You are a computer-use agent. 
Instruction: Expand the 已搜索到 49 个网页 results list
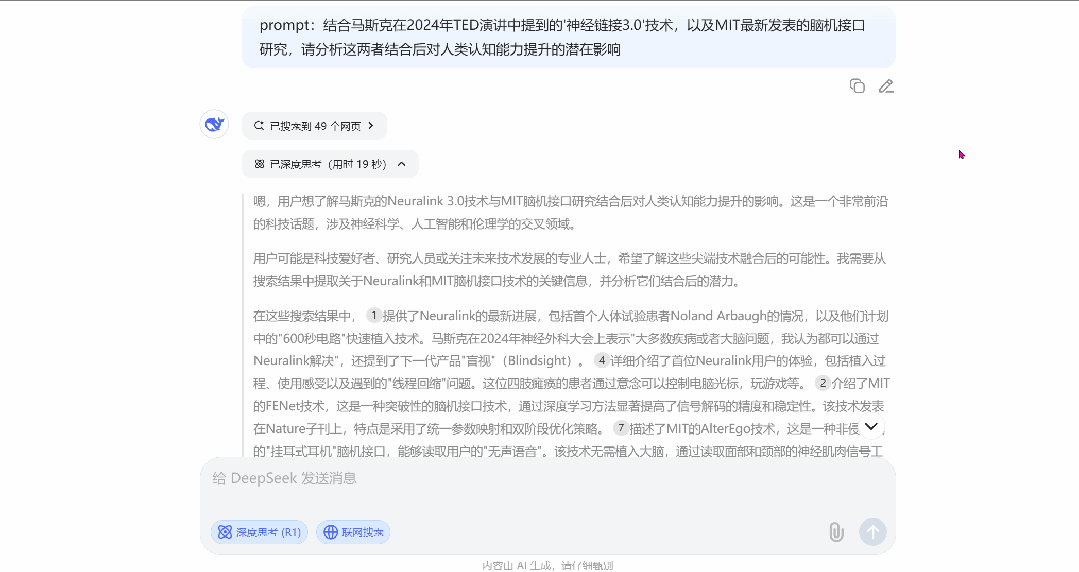(314, 126)
